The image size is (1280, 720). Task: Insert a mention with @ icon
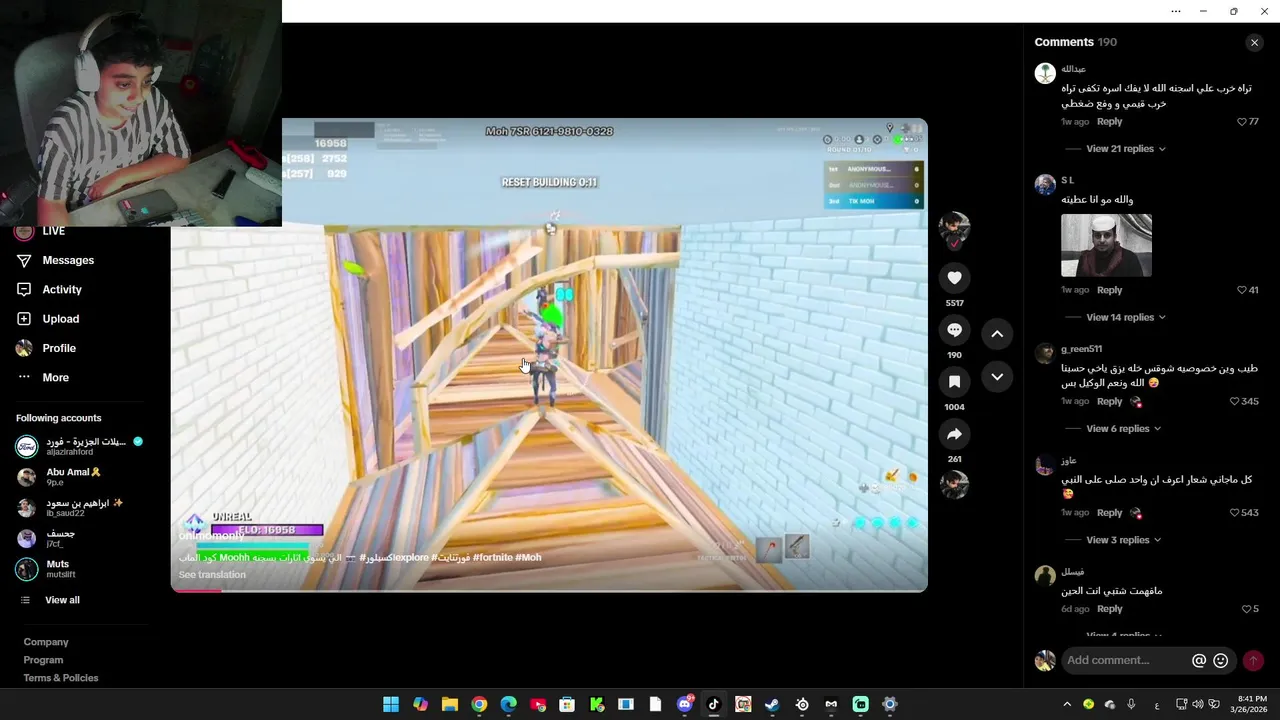click(x=1199, y=661)
